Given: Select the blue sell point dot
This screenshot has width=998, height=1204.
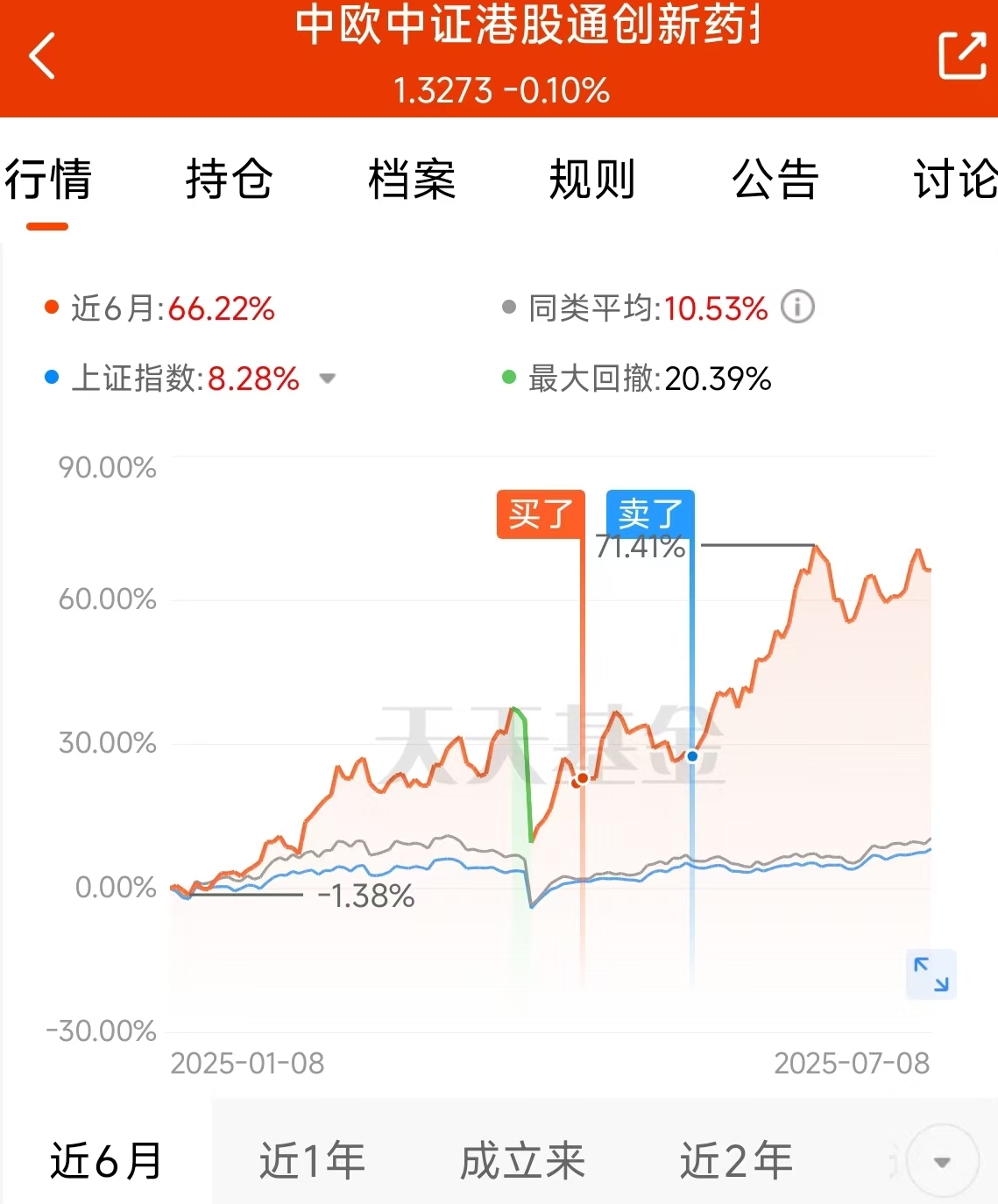Looking at the screenshot, I should [x=692, y=755].
